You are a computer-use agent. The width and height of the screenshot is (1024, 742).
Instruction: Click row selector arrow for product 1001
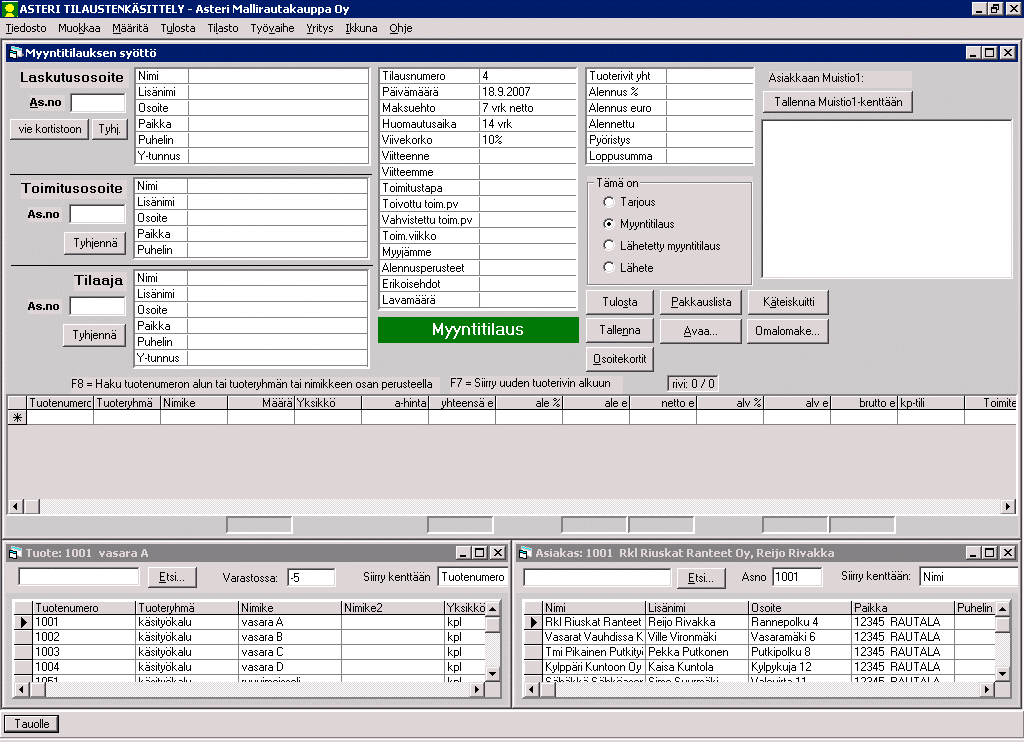pyautogui.click(x=24, y=622)
